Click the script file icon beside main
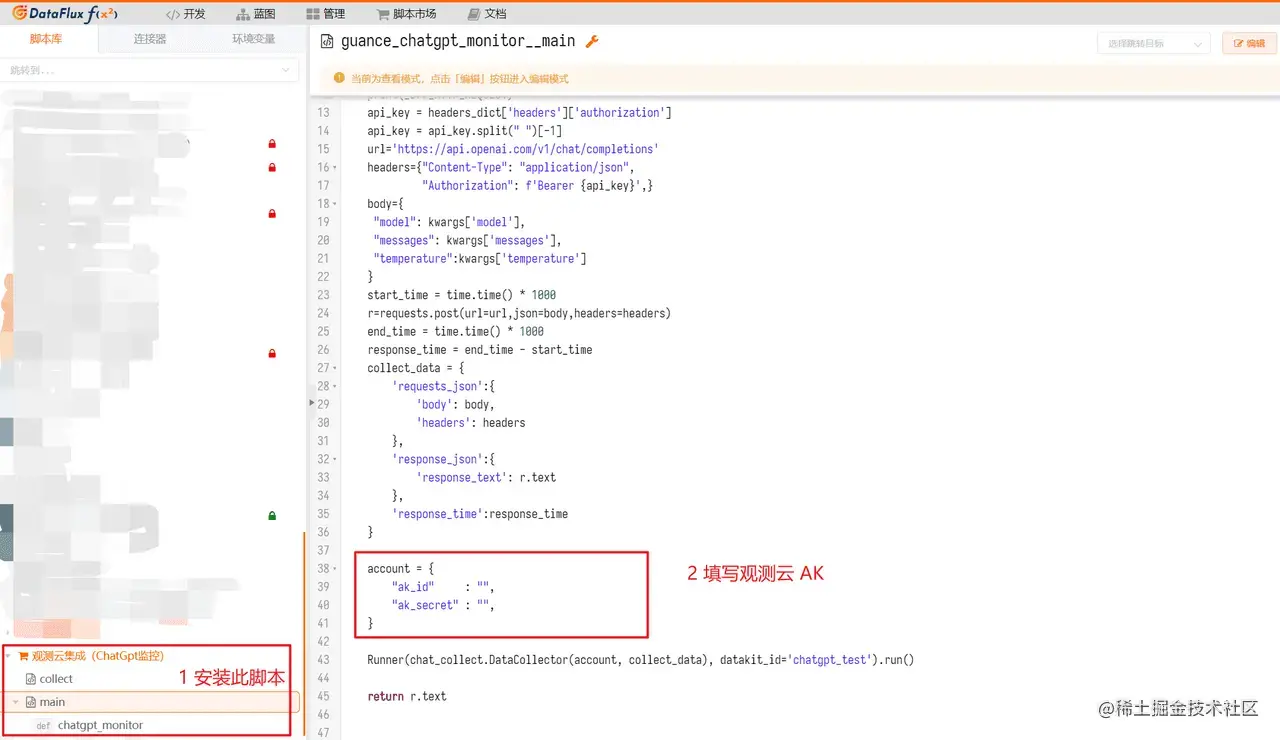The image size is (1280, 740). tap(30, 702)
